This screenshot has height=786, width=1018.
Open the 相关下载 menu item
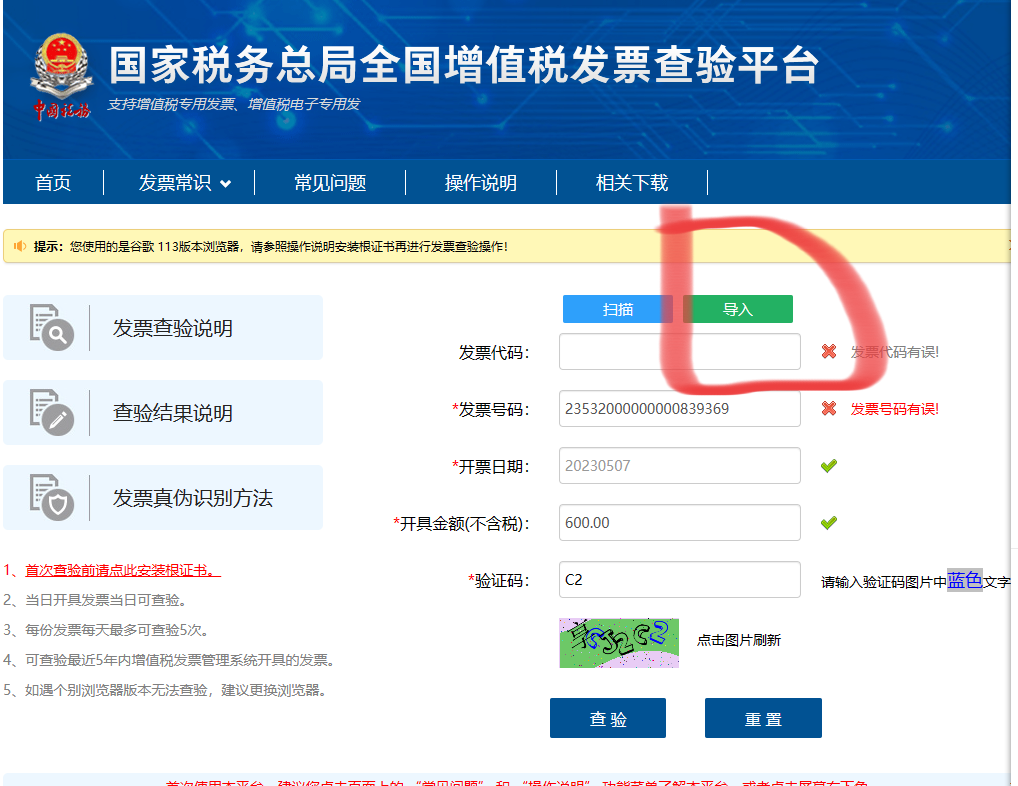[632, 183]
